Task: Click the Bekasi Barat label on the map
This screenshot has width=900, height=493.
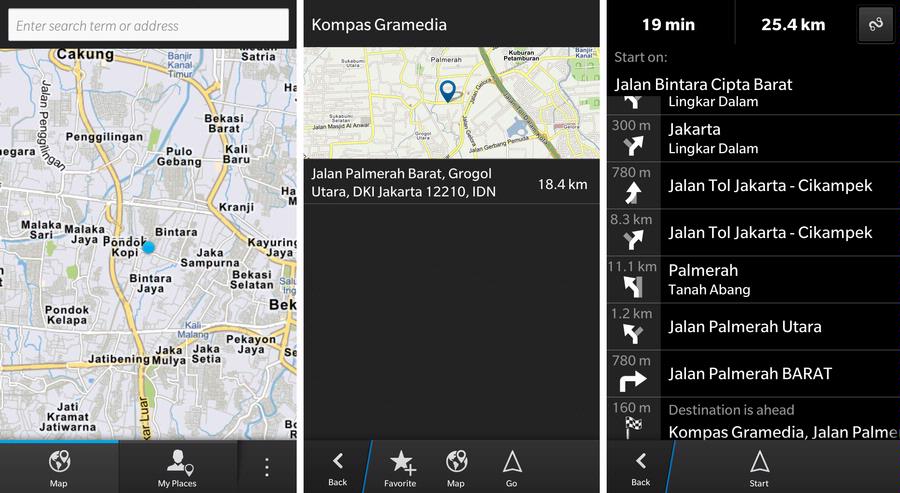Action: coord(224,123)
